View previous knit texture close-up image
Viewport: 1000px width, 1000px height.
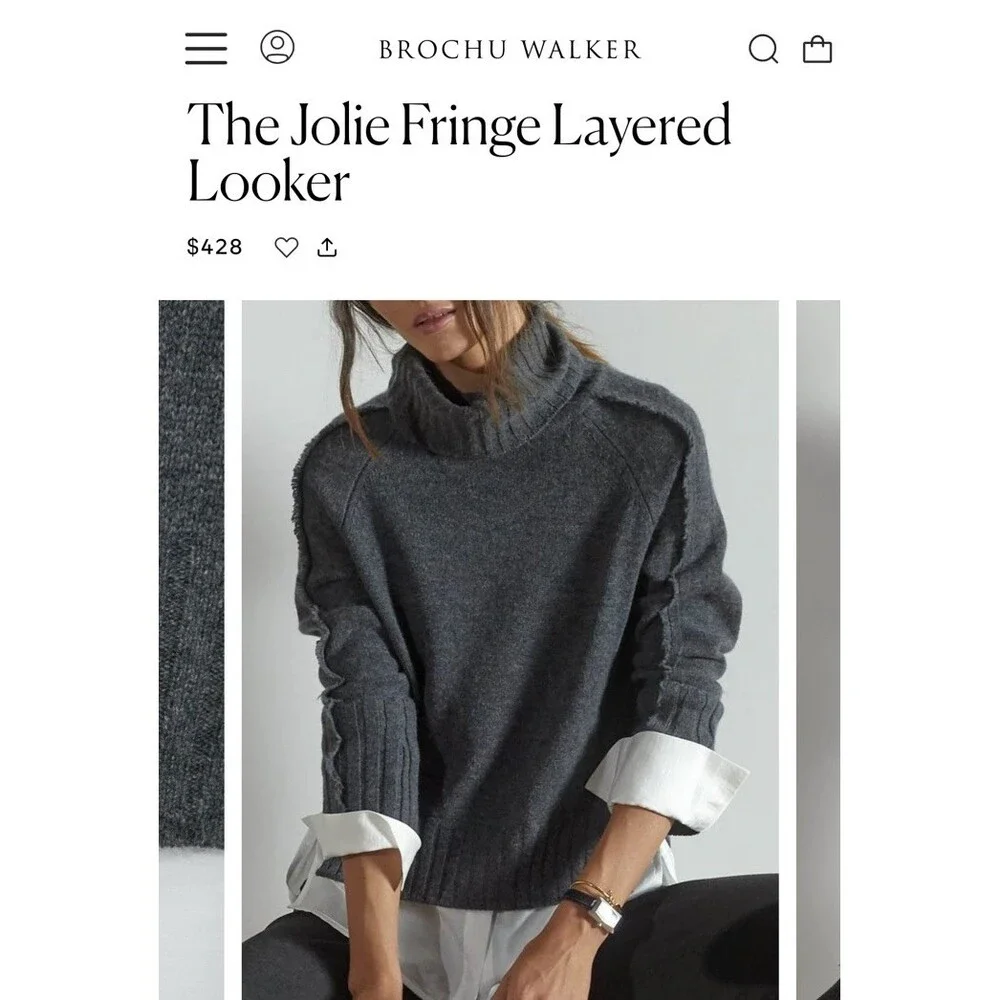[191, 650]
